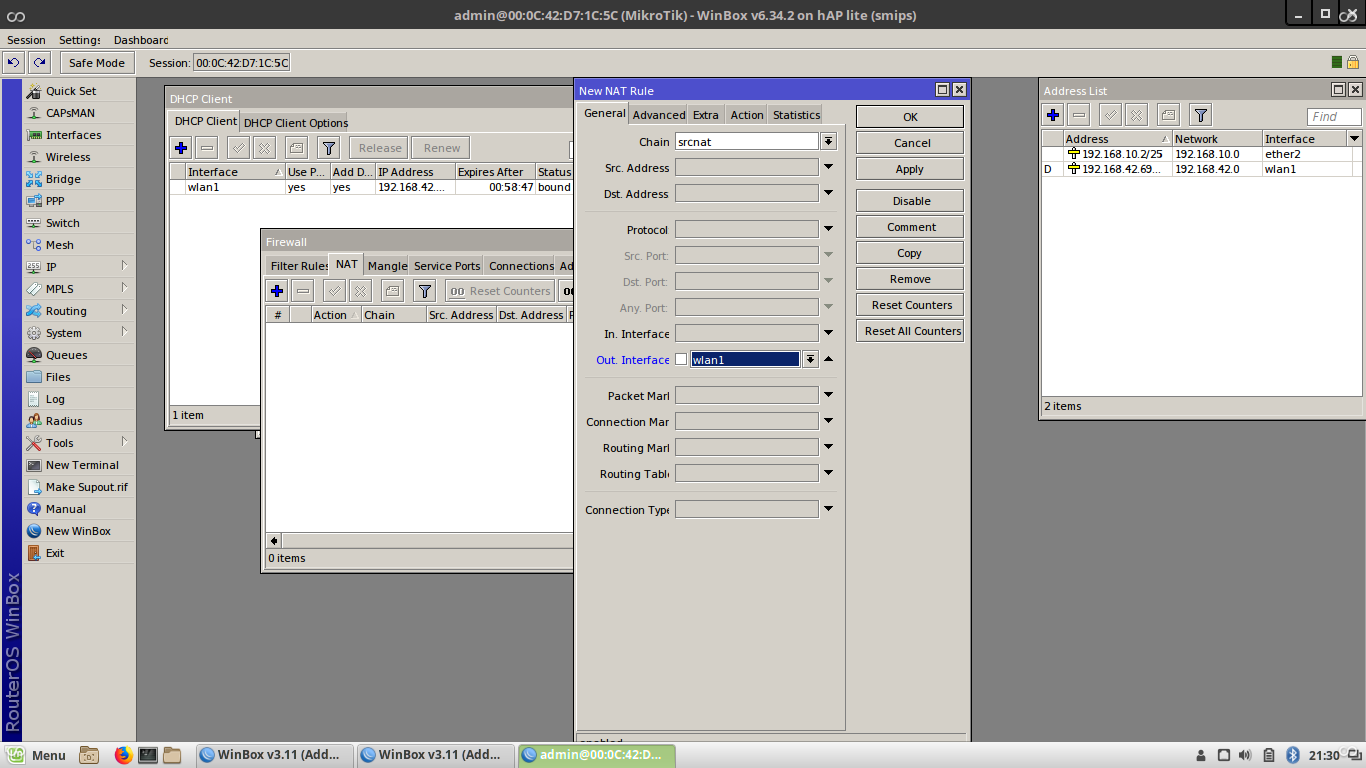The width and height of the screenshot is (1366, 768).
Task: Click Apply in New NAT Rule
Action: [x=910, y=169]
